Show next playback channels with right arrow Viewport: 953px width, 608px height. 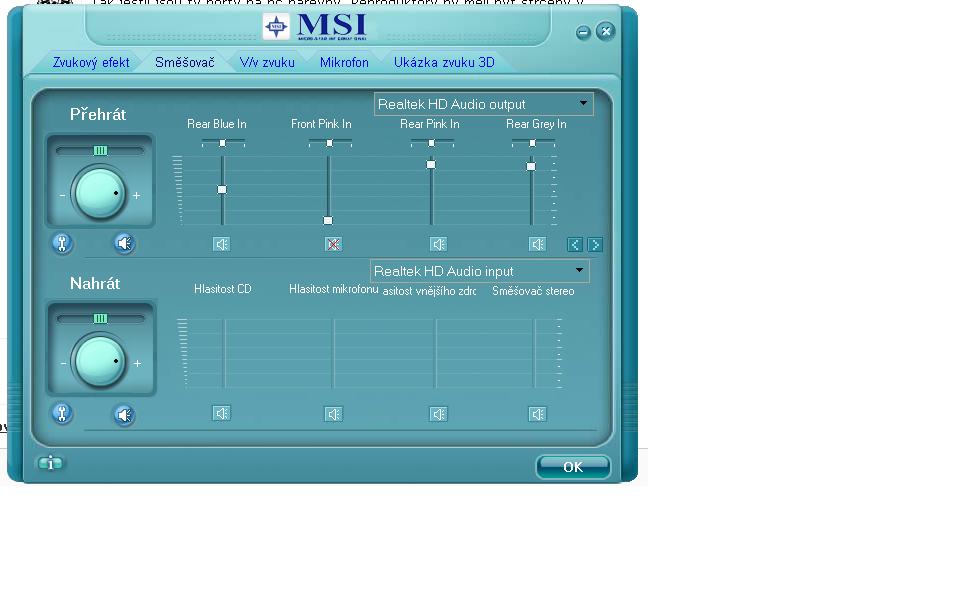(595, 244)
